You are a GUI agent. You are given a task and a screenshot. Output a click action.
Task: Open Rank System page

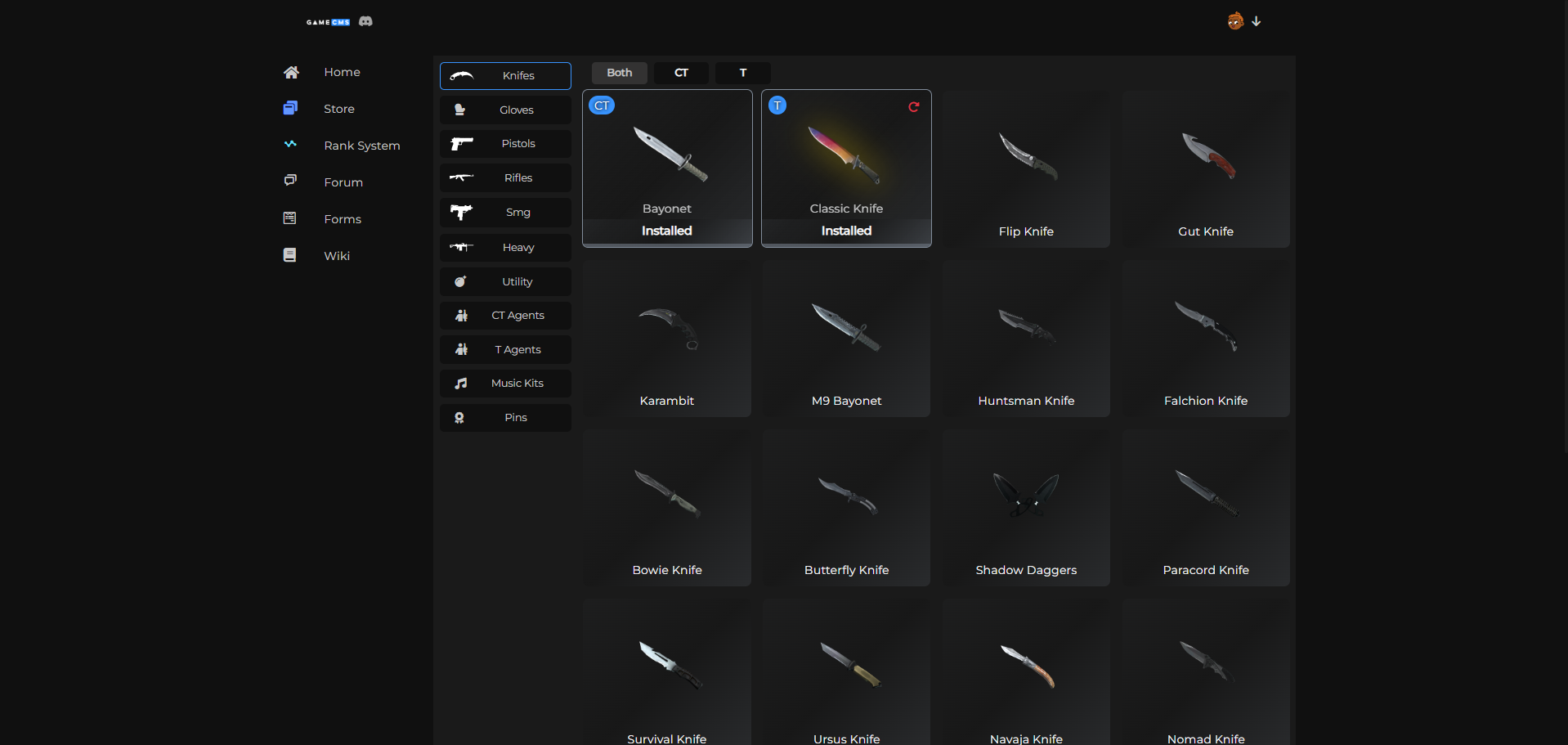pyautogui.click(x=362, y=146)
